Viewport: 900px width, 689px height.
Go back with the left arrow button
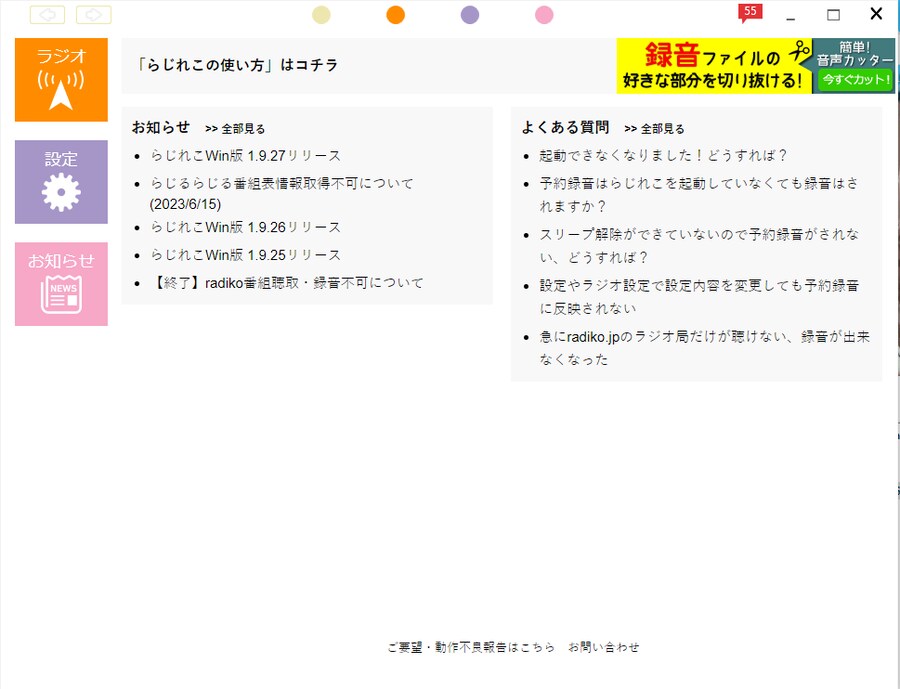point(48,14)
